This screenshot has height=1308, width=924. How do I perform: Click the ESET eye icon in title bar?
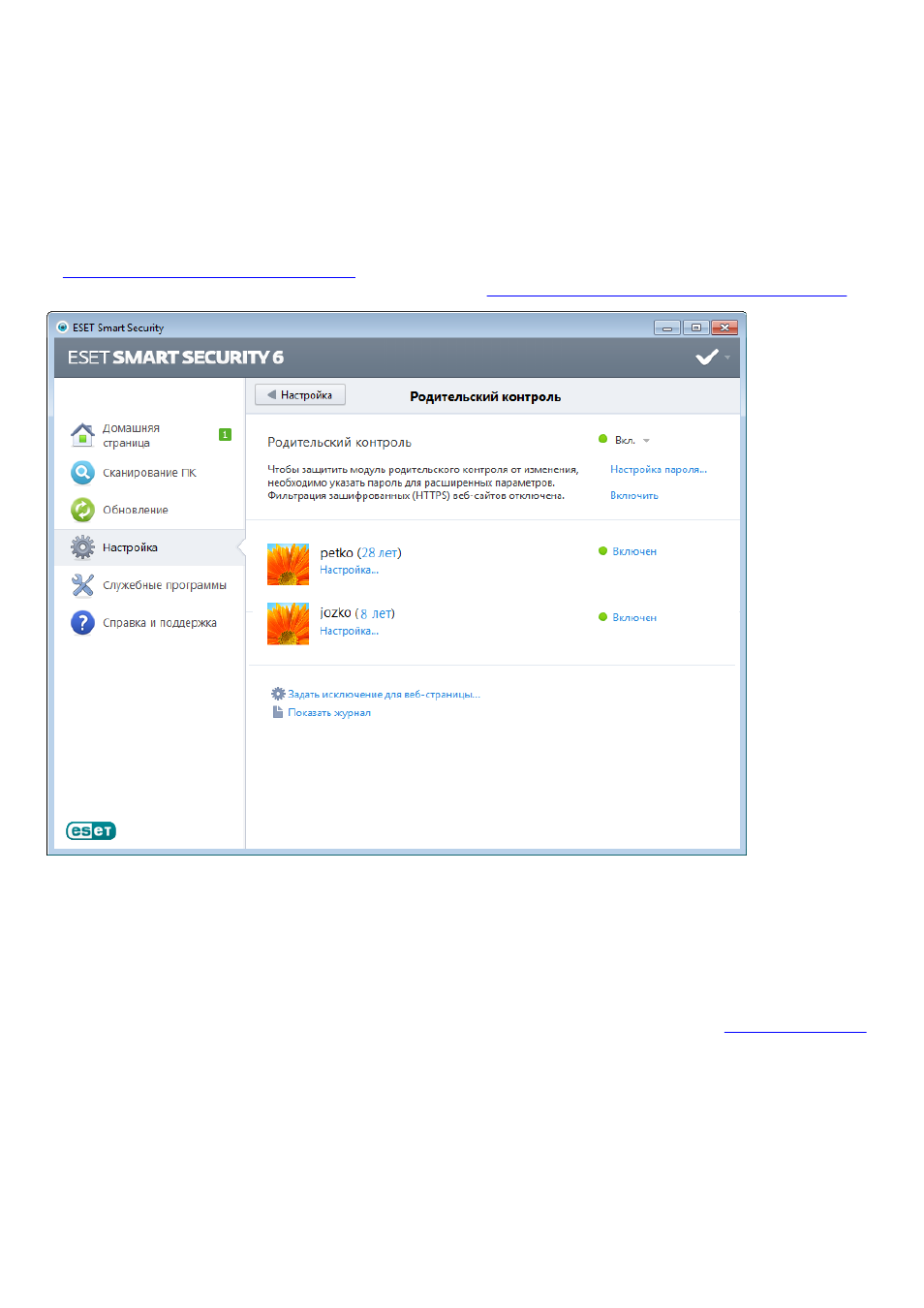62,327
